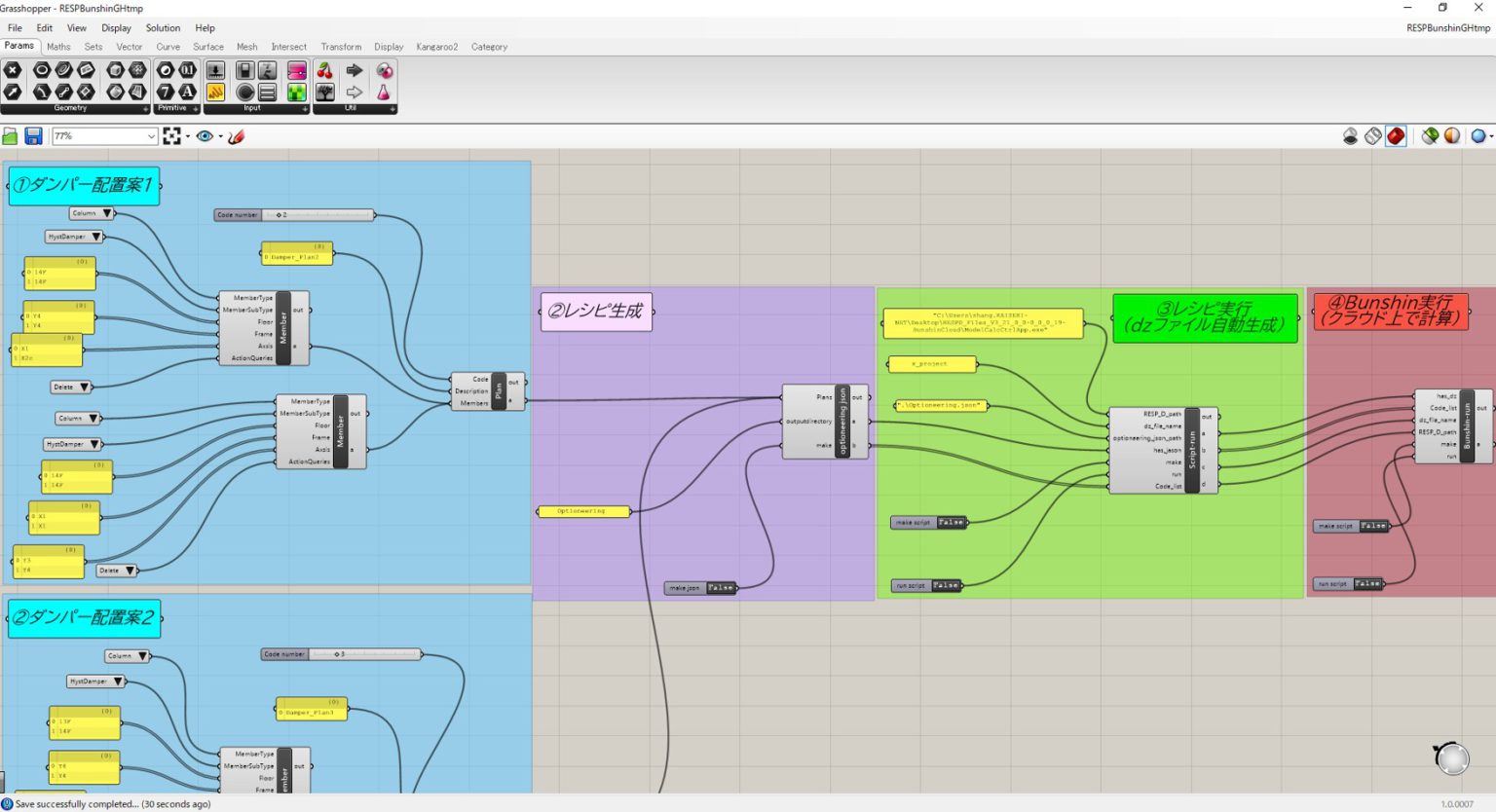This screenshot has height=812, width=1496.
Task: Pick the pink flask icon in Util
Action: tap(384, 92)
